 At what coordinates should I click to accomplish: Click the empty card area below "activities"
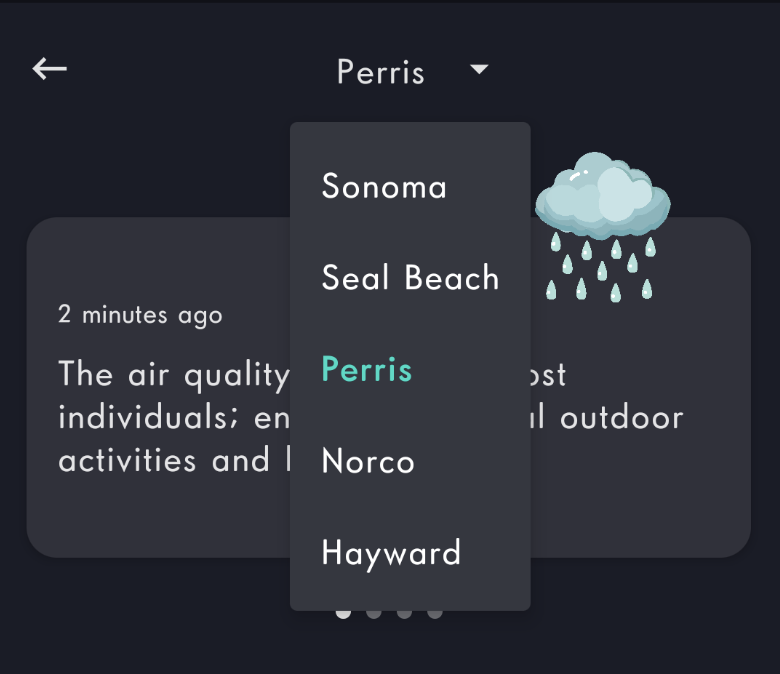point(150,515)
